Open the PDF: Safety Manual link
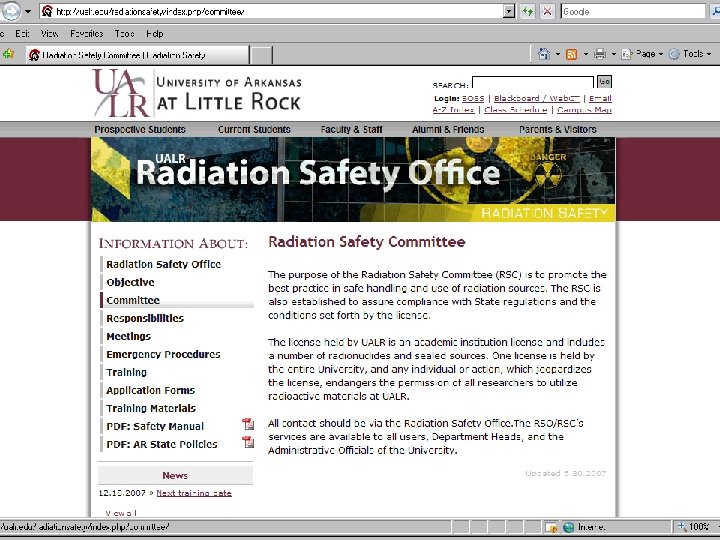The height and width of the screenshot is (540, 720). pos(155,426)
